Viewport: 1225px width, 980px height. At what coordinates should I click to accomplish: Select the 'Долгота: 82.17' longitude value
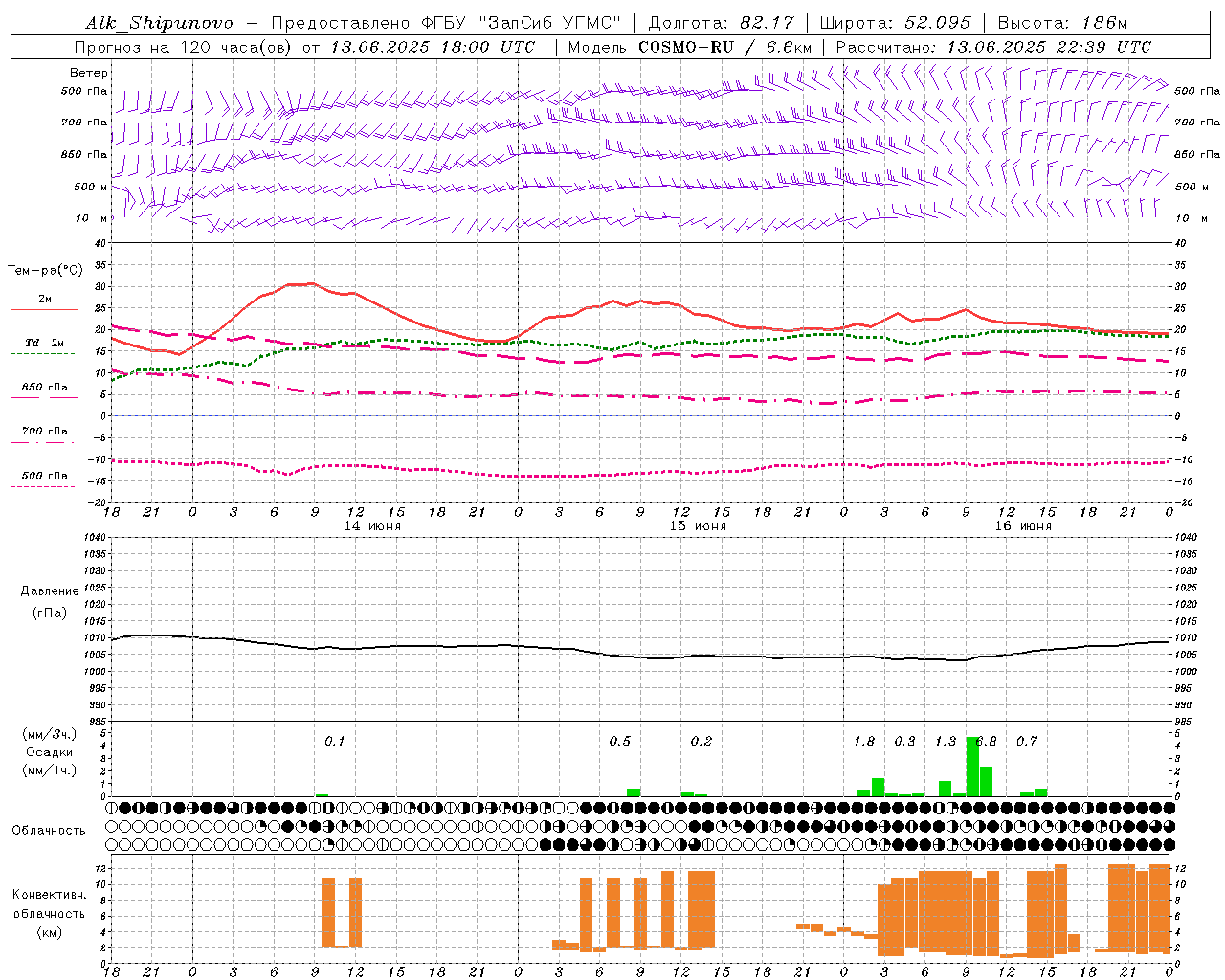[722, 23]
